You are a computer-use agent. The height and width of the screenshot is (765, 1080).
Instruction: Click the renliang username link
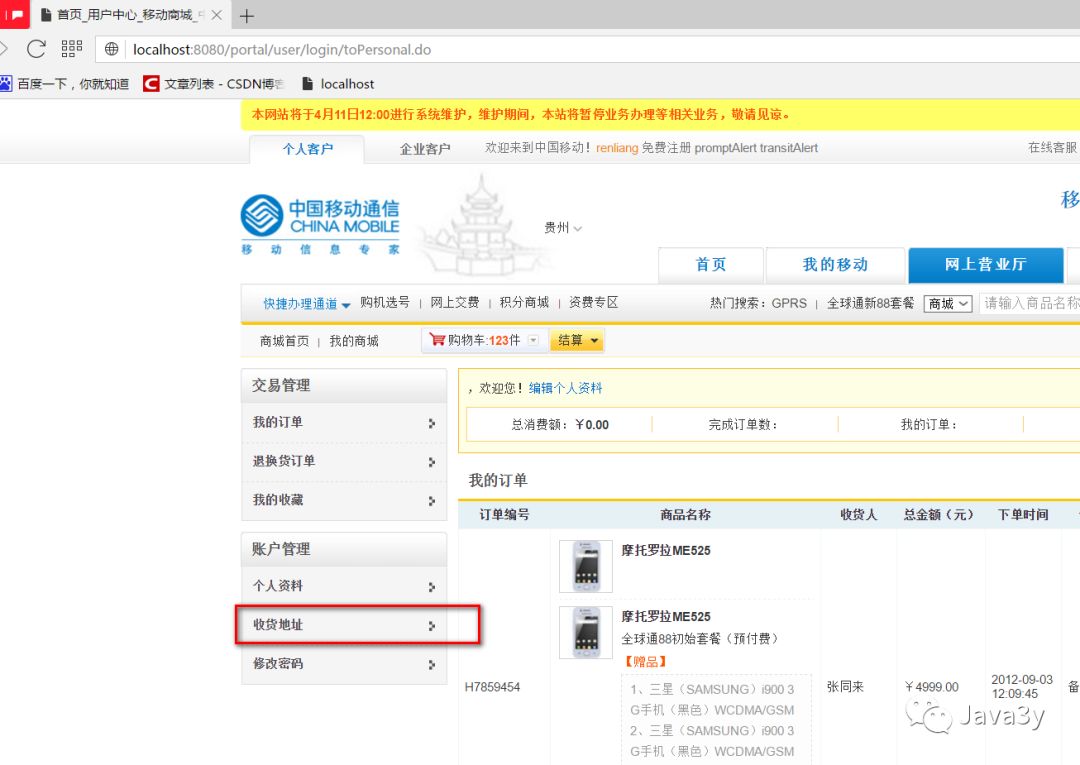616,148
